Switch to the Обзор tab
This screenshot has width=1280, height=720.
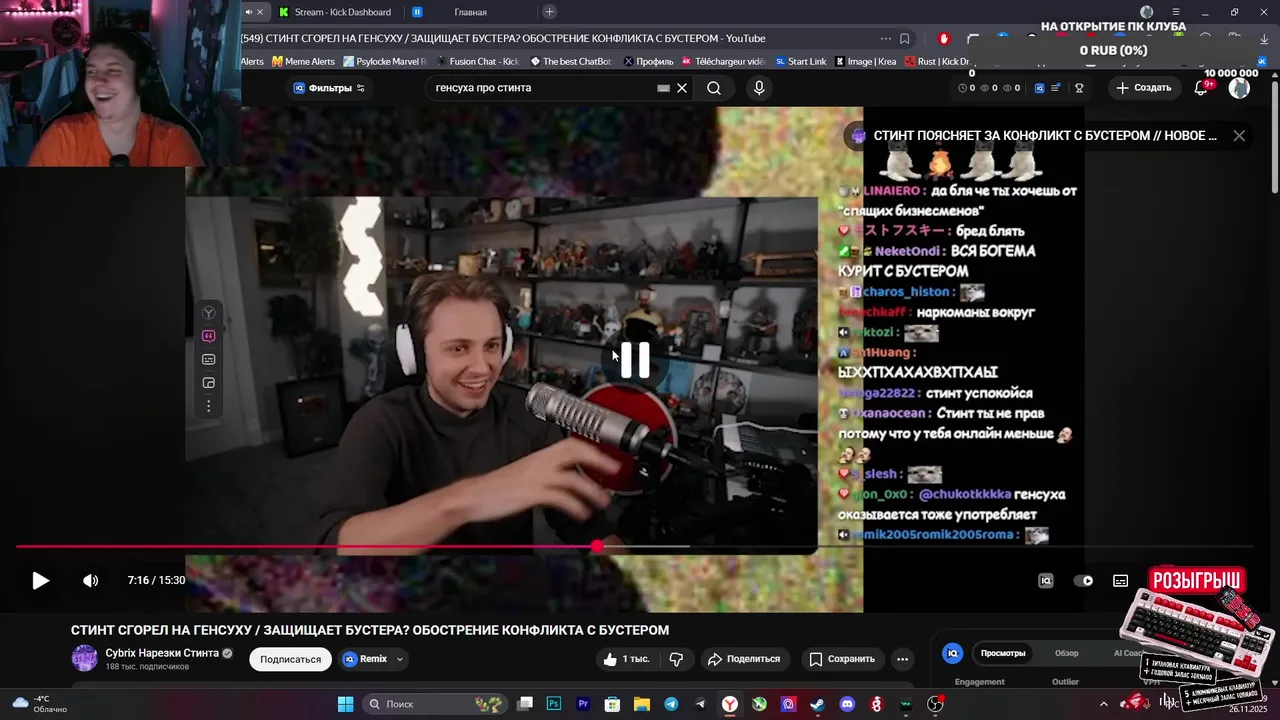1066,653
